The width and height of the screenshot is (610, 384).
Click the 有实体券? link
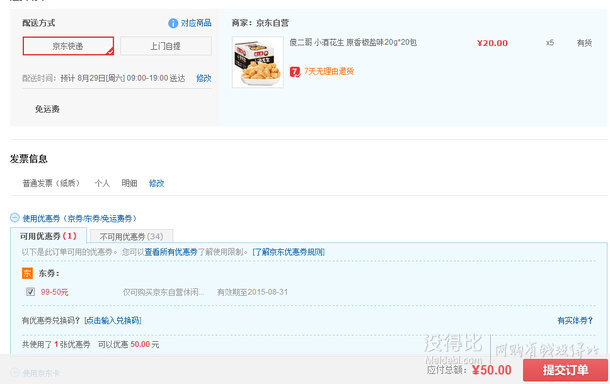(575, 321)
